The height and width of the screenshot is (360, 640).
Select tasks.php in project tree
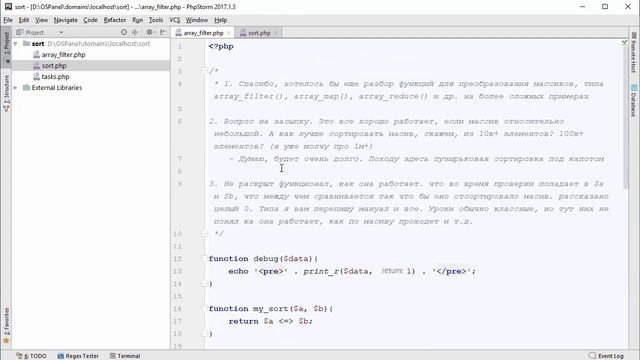coord(55,76)
